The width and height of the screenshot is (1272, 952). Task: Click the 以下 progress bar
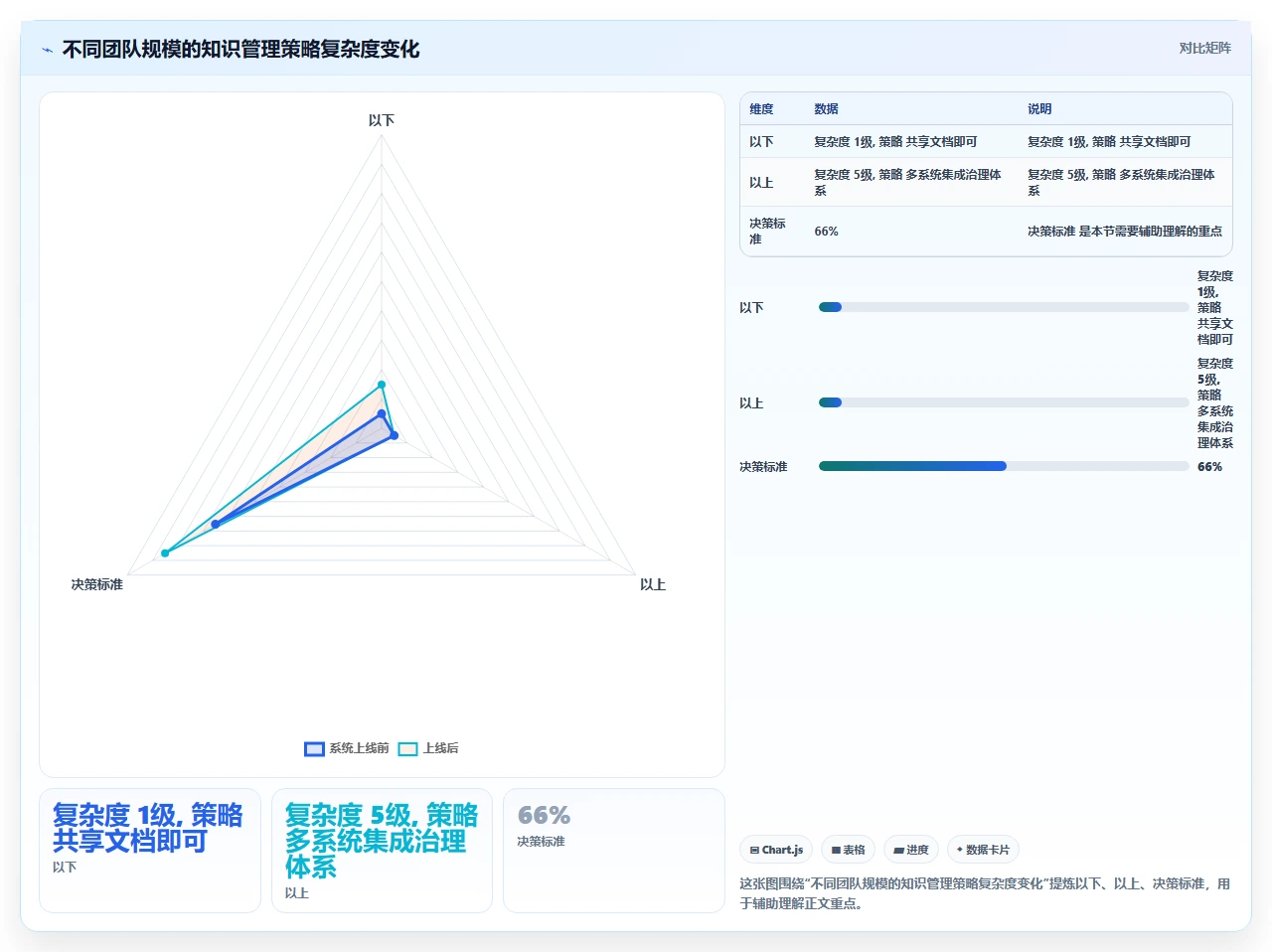pyautogui.click(x=1004, y=307)
